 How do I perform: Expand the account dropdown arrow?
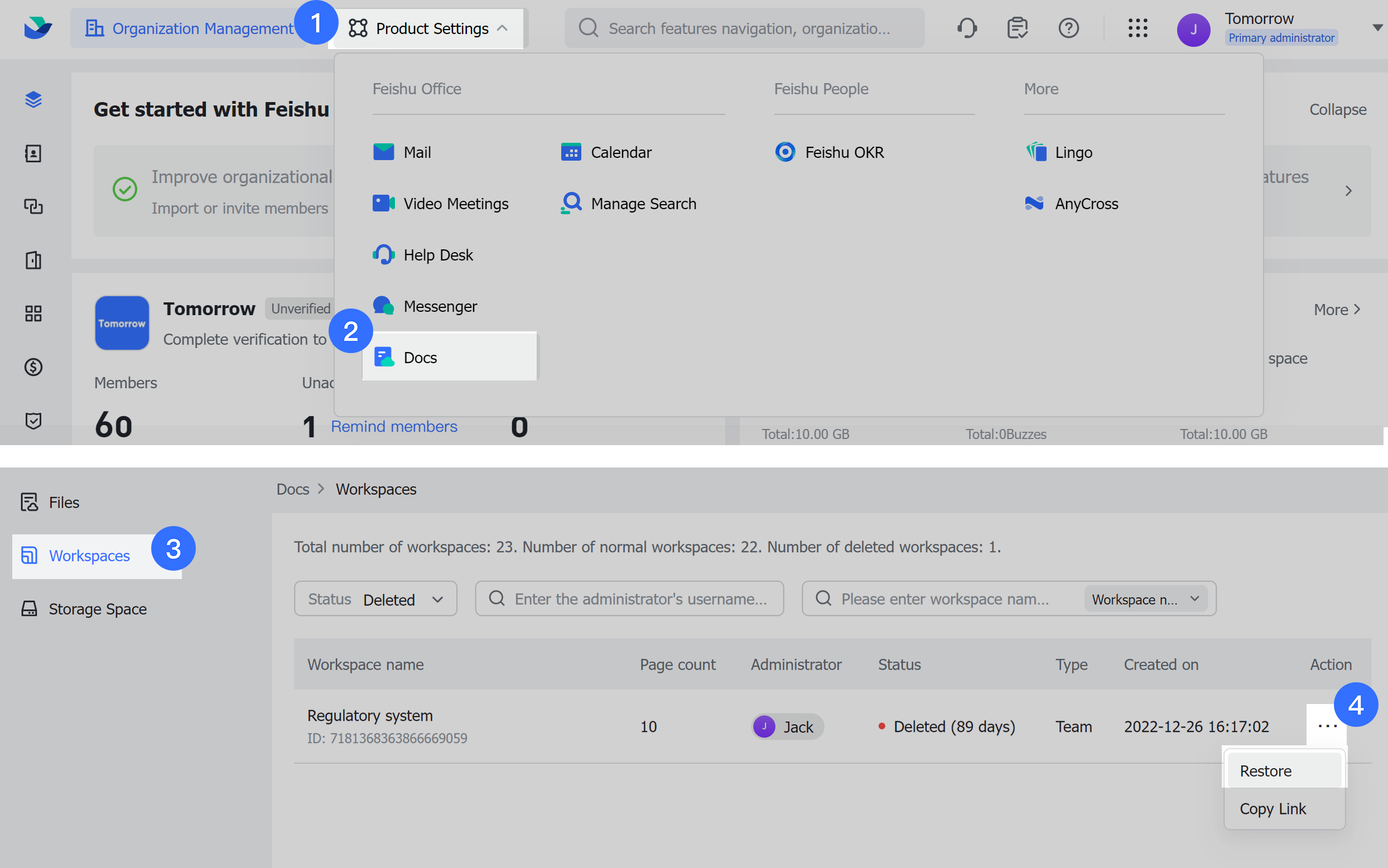point(1377,27)
